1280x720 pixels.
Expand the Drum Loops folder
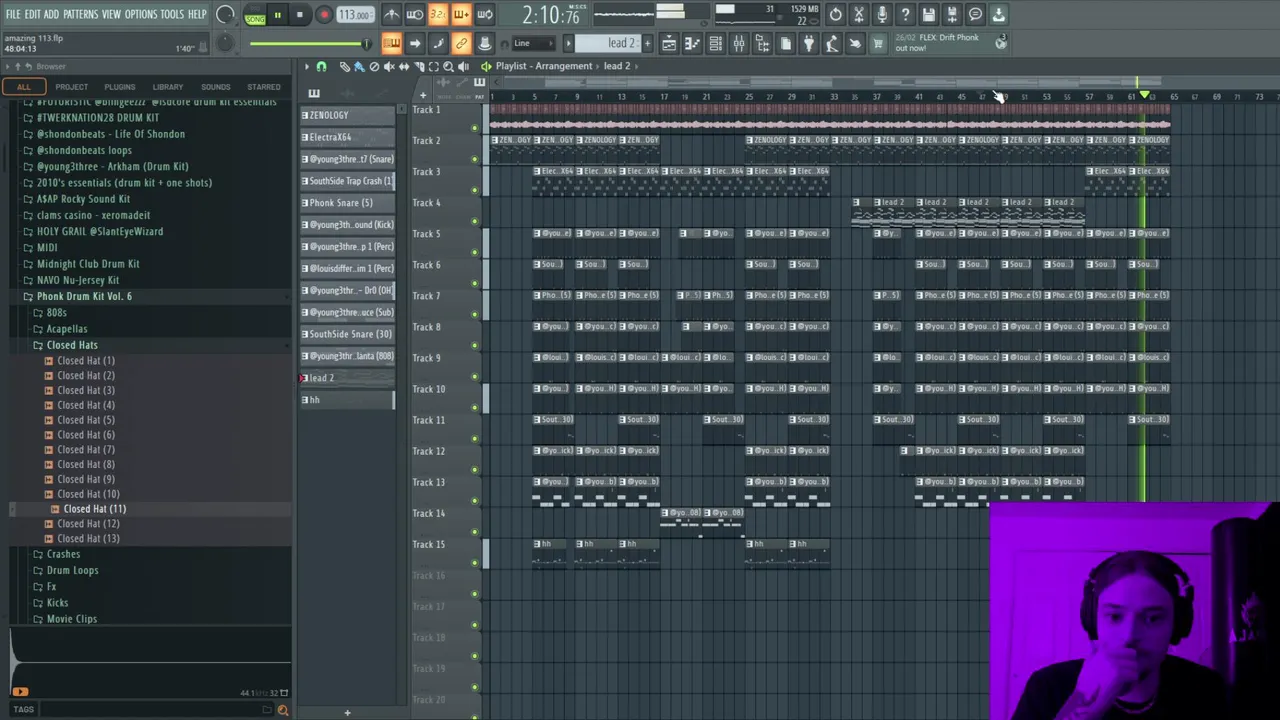point(72,570)
